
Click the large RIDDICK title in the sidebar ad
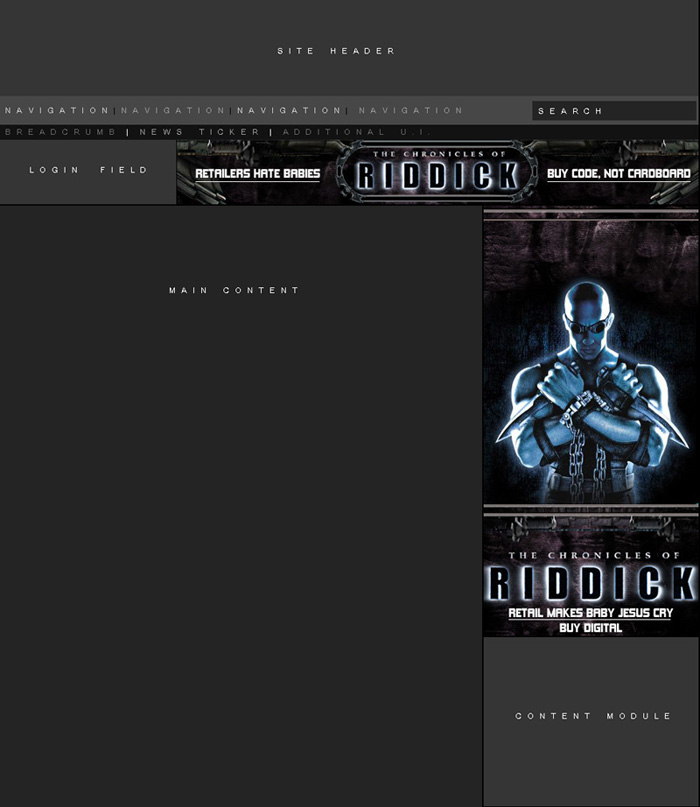pos(592,583)
